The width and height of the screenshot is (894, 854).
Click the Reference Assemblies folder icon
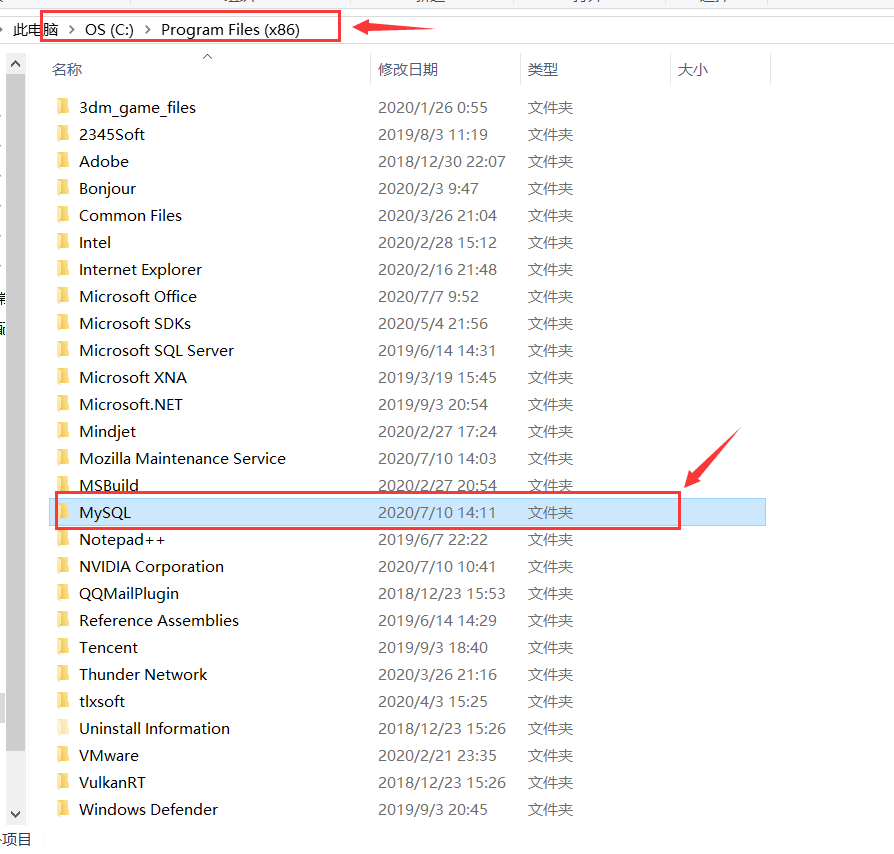(x=63, y=619)
